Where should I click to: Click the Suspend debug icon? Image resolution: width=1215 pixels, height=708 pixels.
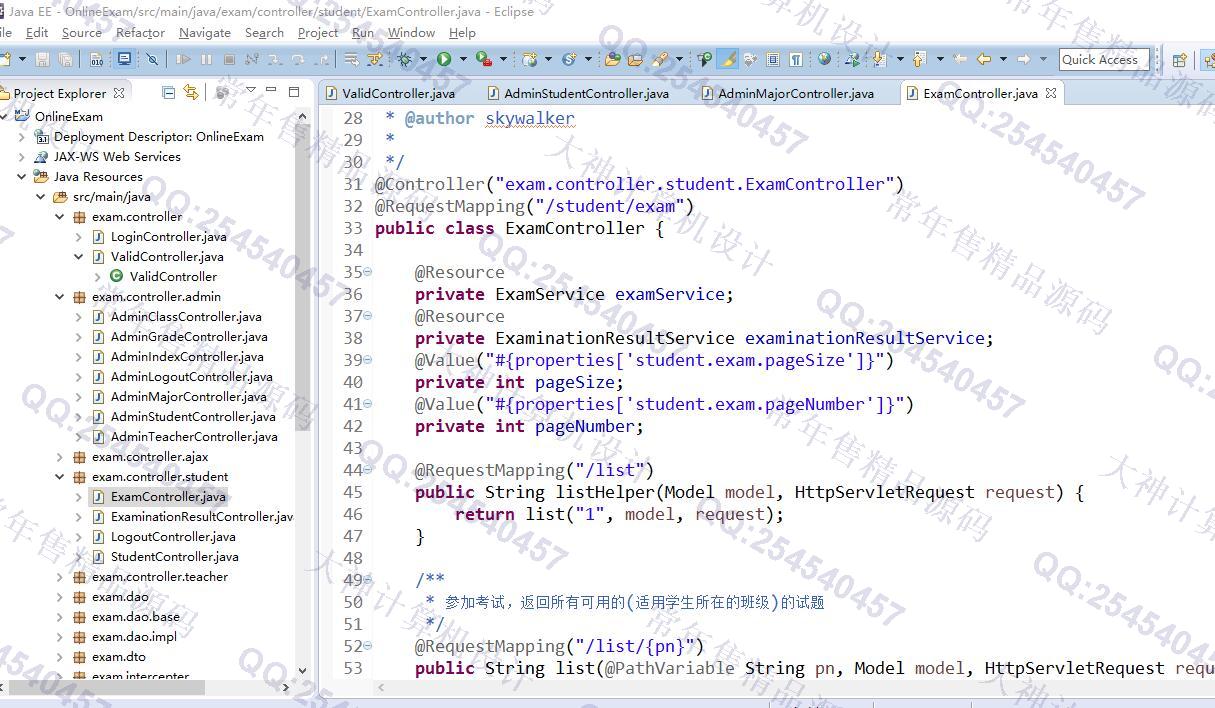(206, 59)
